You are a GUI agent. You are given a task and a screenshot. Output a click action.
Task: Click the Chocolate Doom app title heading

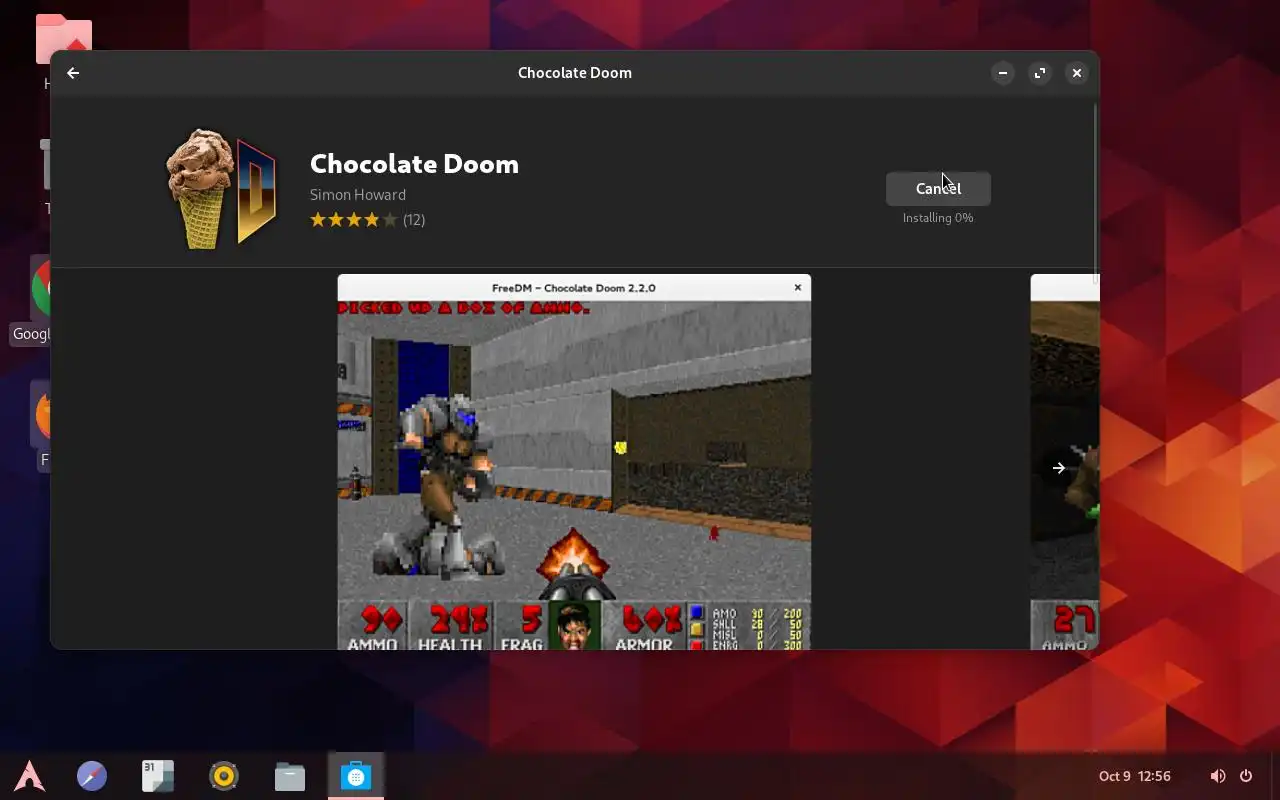(414, 163)
